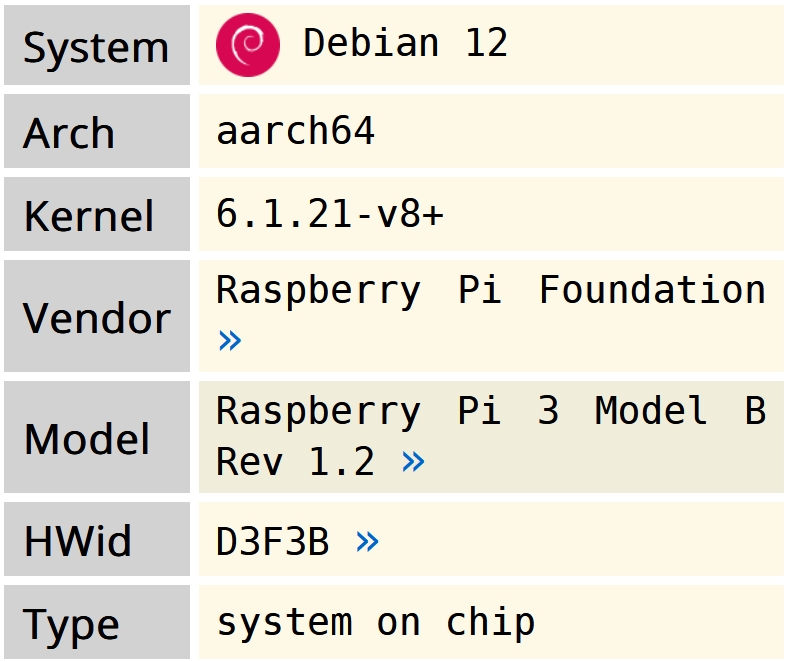Screen dimensions: 786x662
Task: Select the 'Debian 12' system value
Action: [x=406, y=43]
